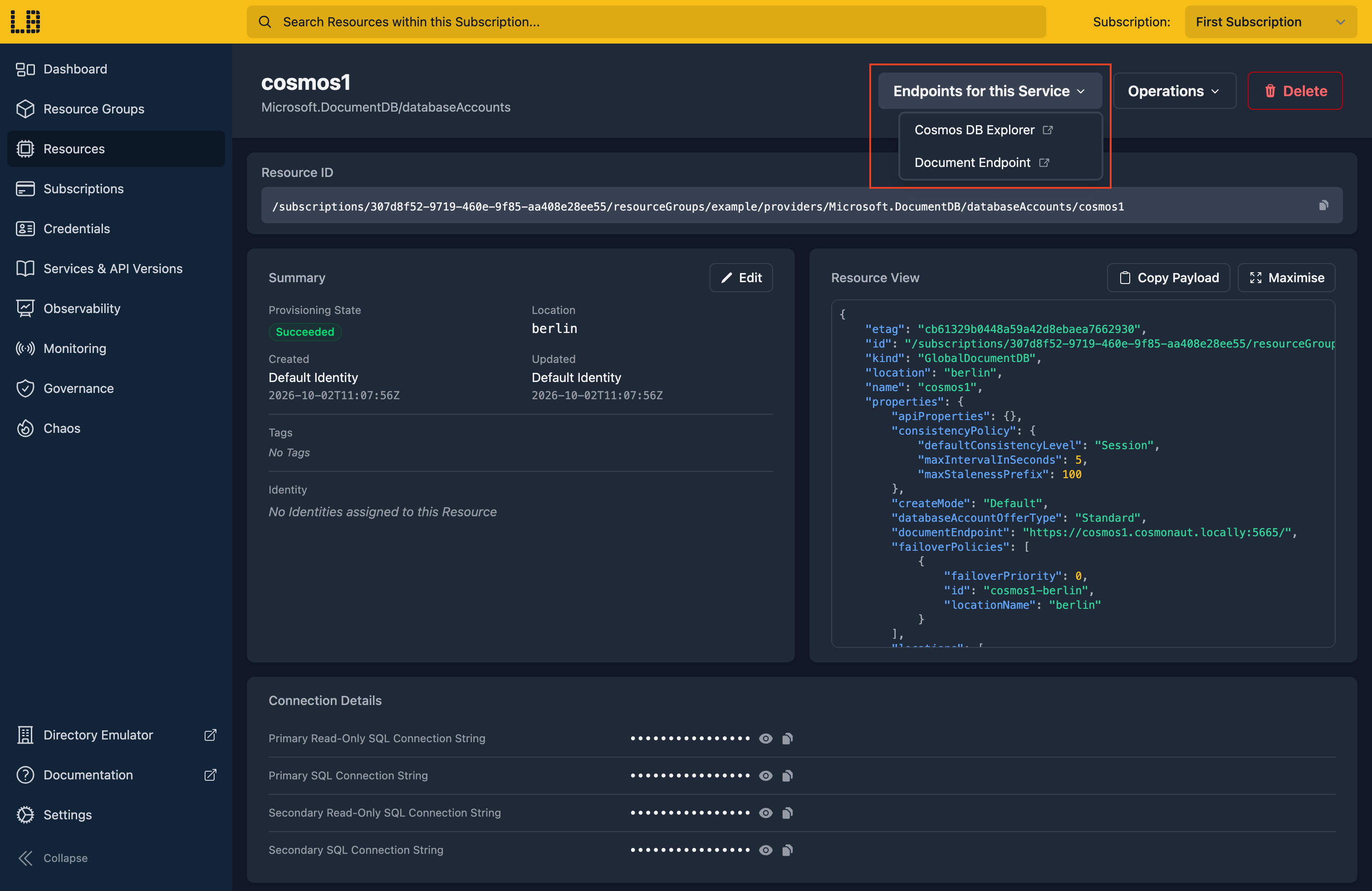Click the Resource ID path field
The width and height of the screenshot is (1372, 891).
(x=801, y=206)
